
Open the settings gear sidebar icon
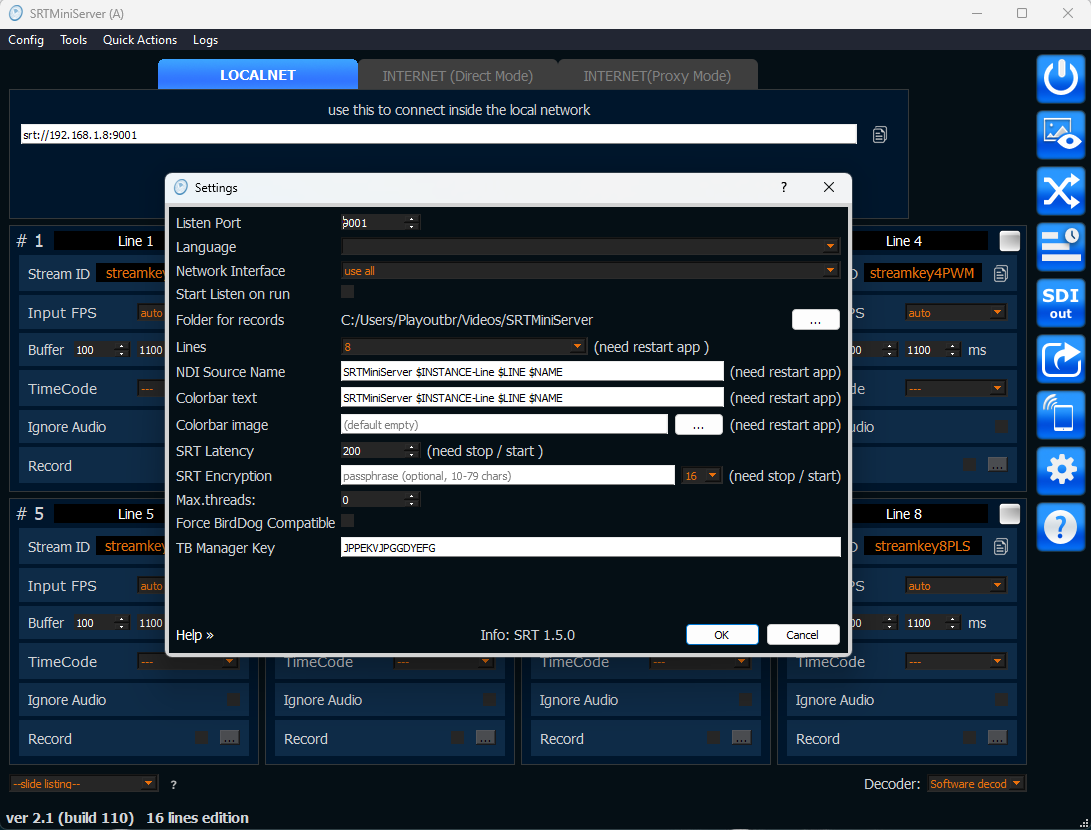pos(1060,471)
